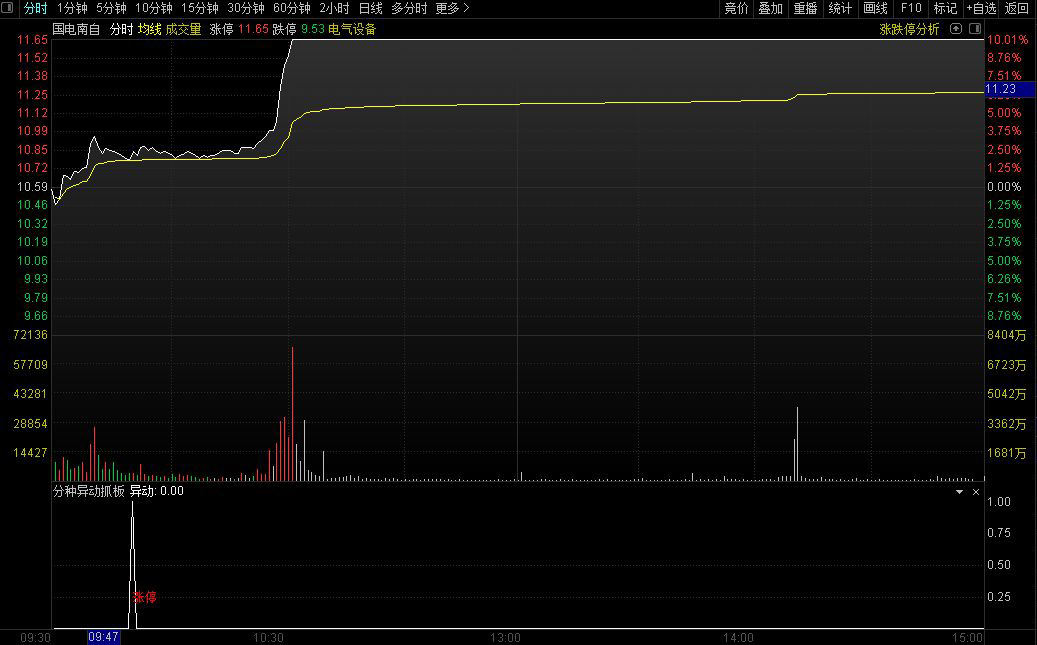Image resolution: width=1037 pixels, height=645 pixels.
Task: Click the 返回 button
Action: (1016, 8)
